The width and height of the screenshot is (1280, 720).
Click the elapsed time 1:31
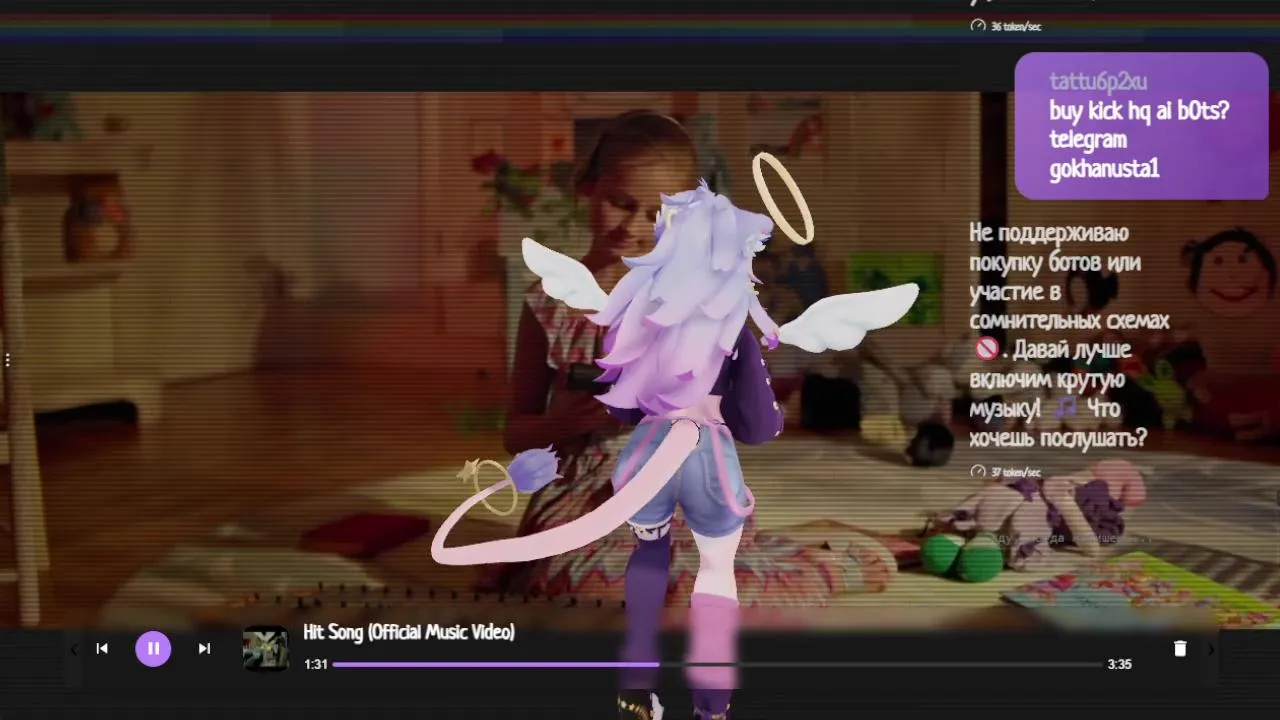[316, 664]
